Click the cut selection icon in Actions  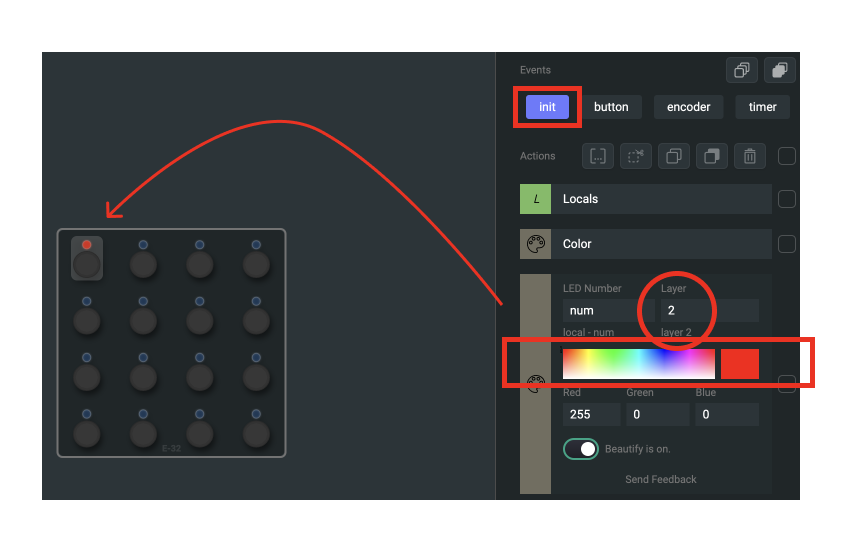coord(636,156)
